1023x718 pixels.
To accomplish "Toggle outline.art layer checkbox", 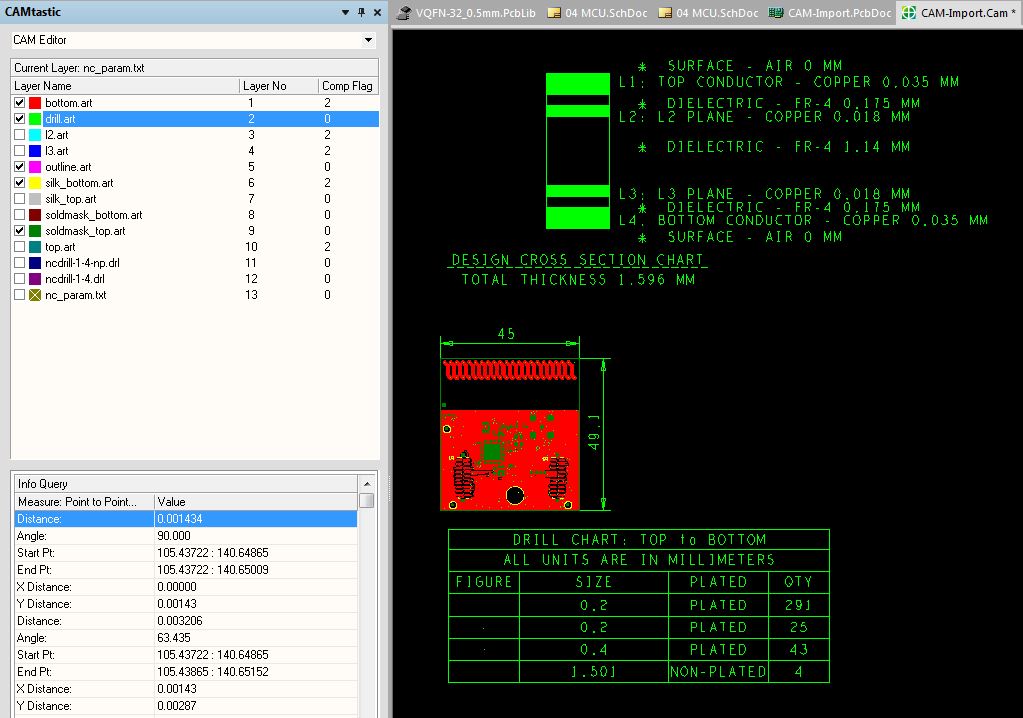I will (x=20, y=166).
